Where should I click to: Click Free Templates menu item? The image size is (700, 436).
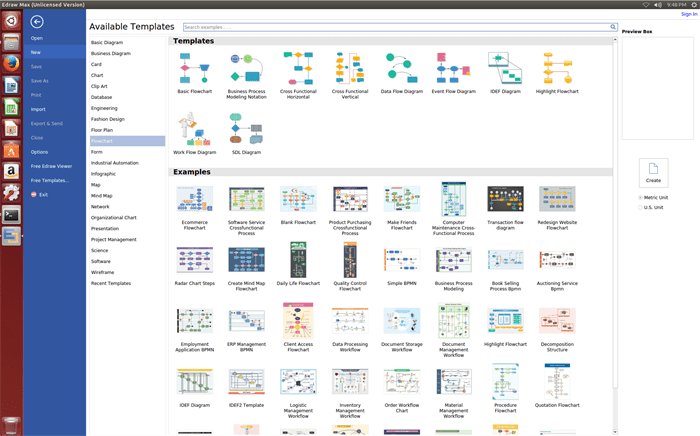pyautogui.click(x=50, y=180)
